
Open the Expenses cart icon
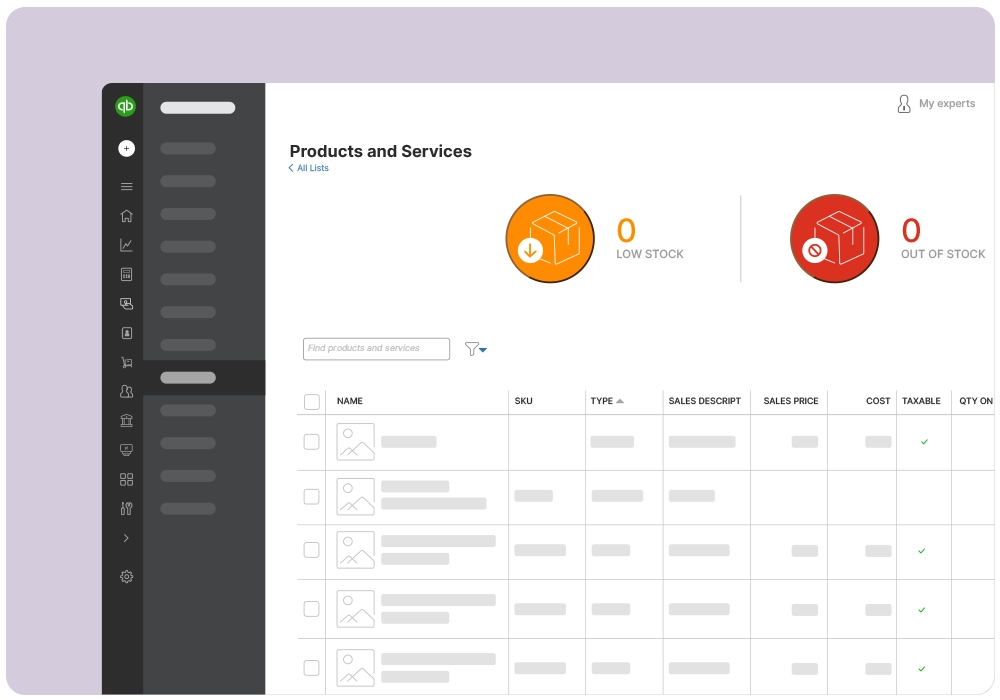tap(126, 362)
